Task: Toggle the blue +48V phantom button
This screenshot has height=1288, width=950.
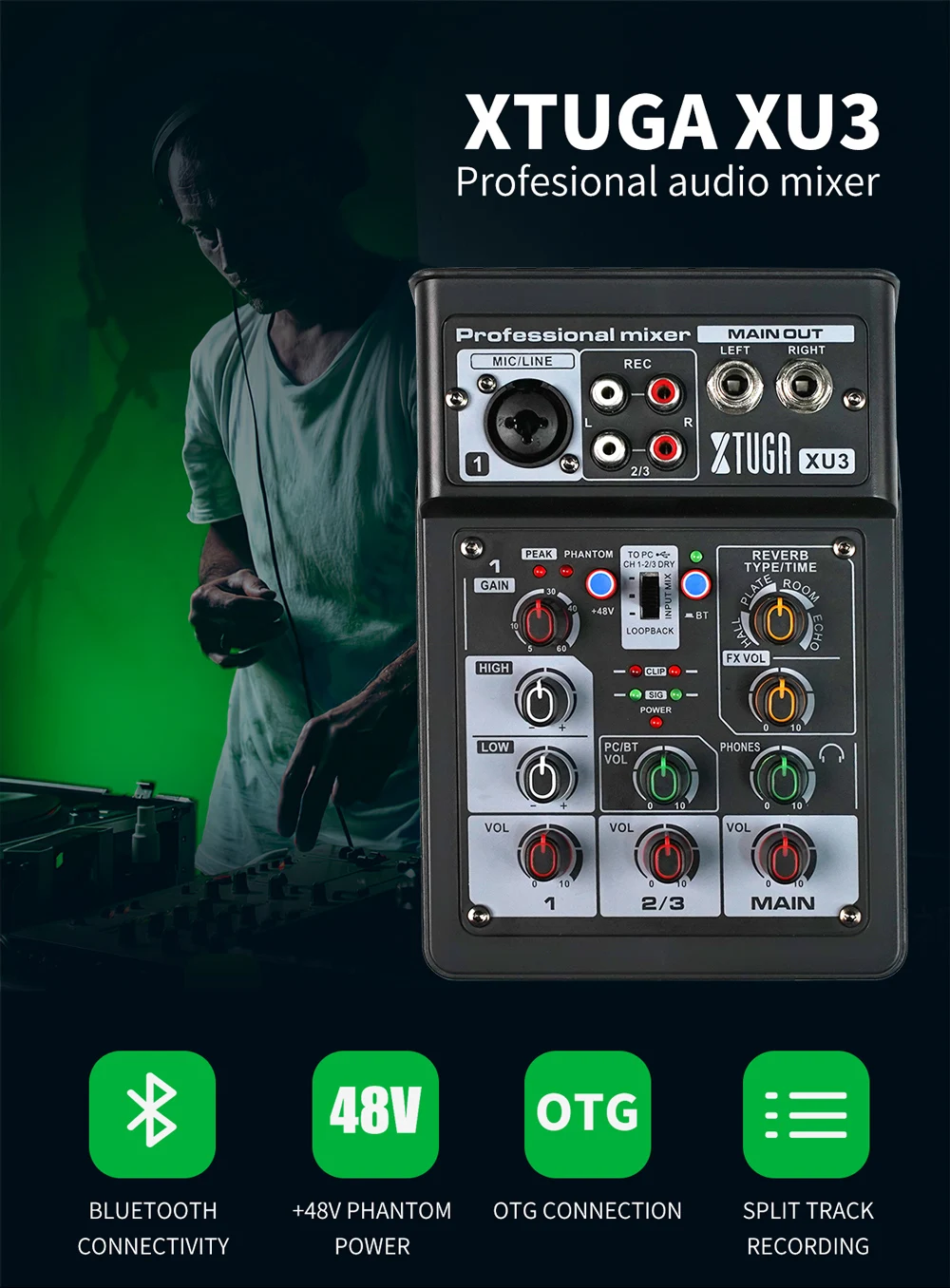Action: (600, 583)
